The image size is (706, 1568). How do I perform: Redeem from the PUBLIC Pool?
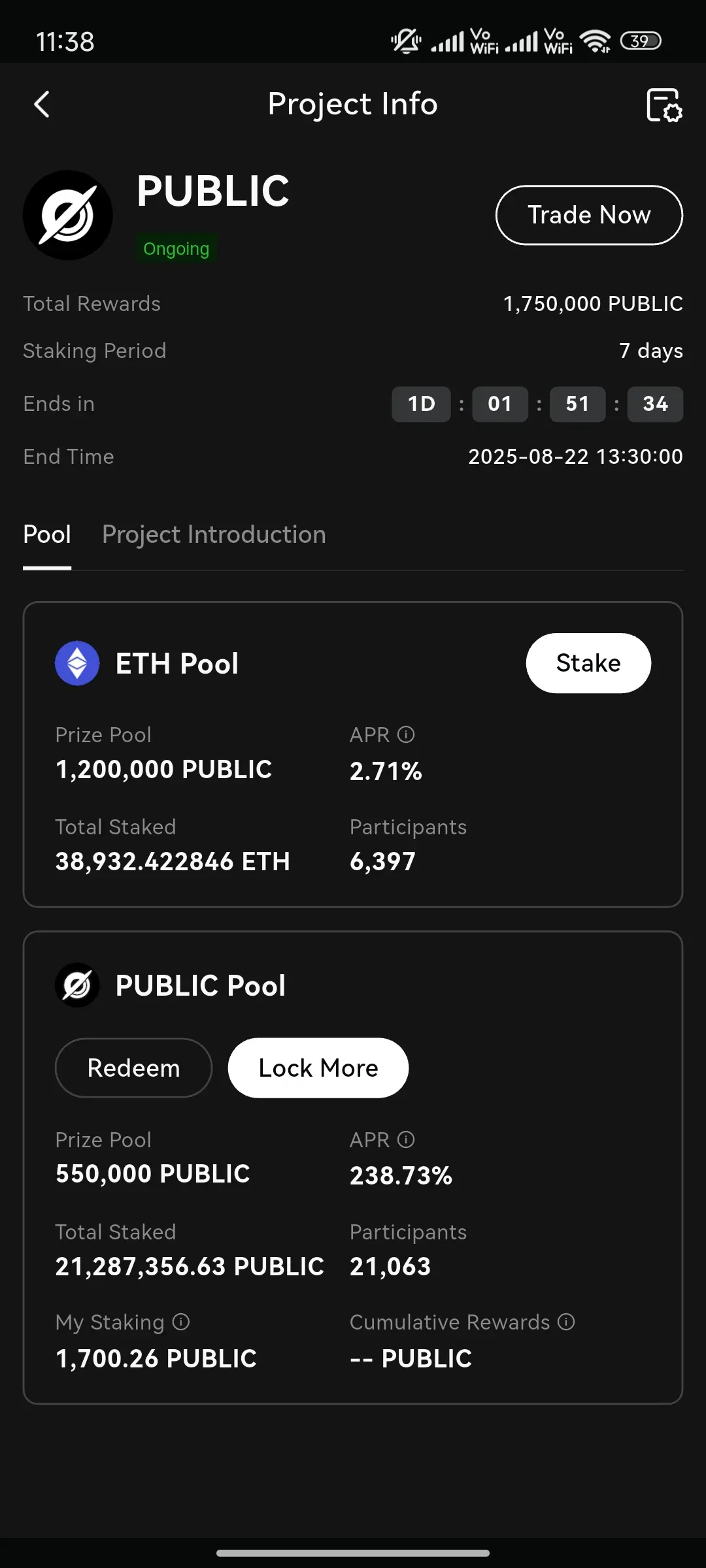[x=133, y=1068]
